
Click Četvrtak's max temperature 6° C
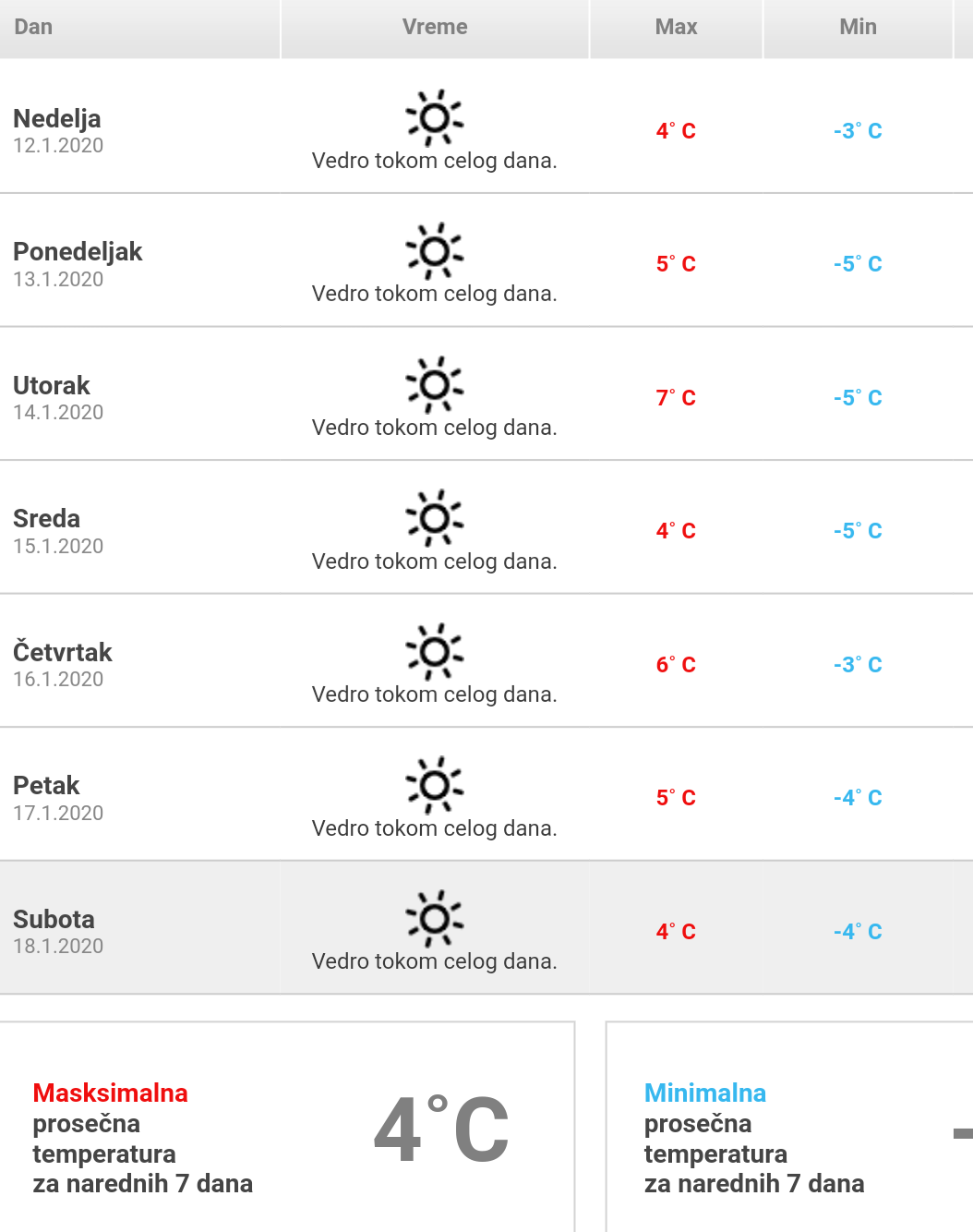point(676,665)
